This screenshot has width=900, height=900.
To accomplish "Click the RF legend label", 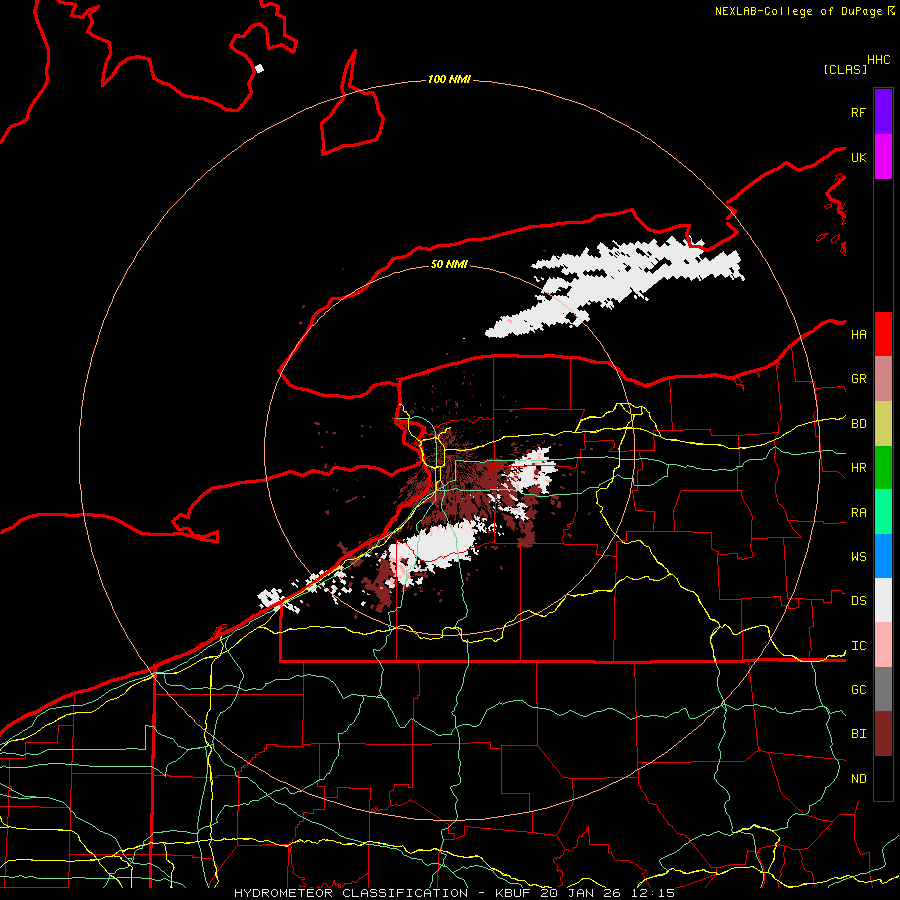I will point(859,112).
